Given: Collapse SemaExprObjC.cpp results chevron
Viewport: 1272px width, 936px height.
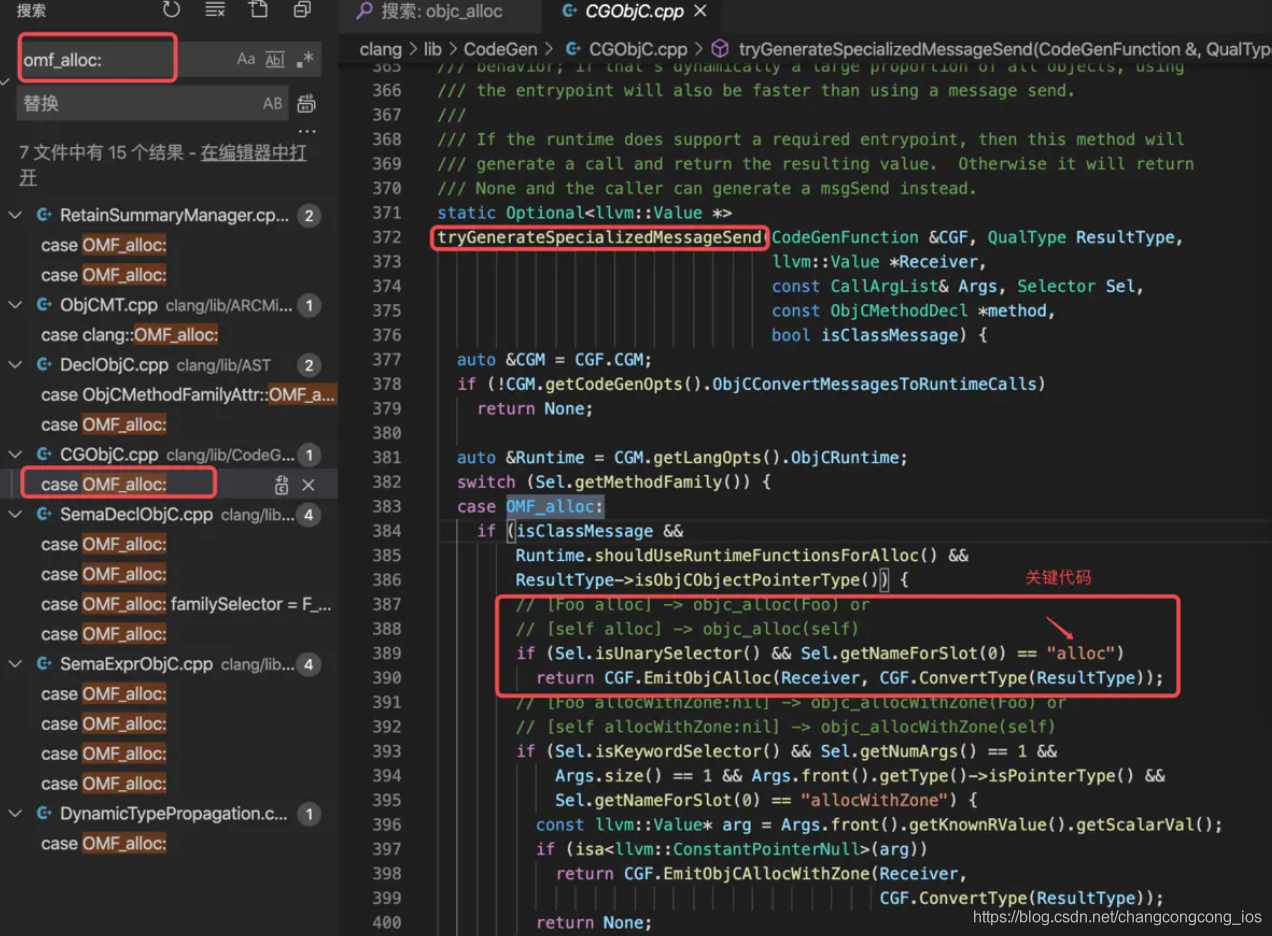Looking at the screenshot, I should click(x=16, y=664).
